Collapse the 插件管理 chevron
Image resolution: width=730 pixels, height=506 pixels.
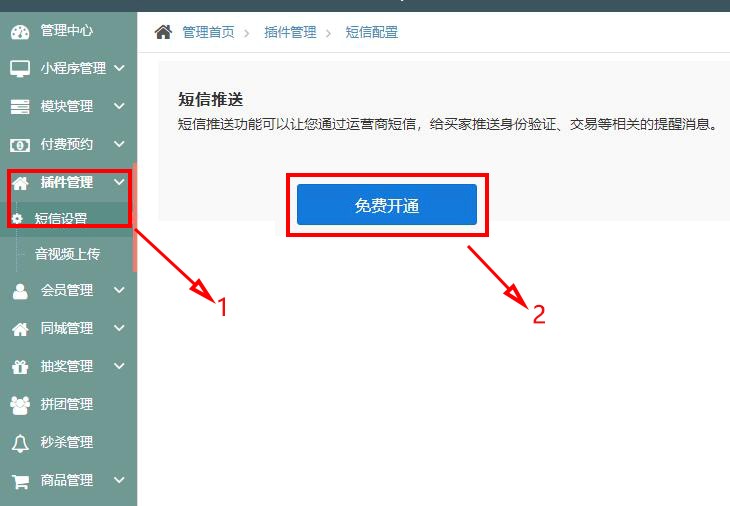(119, 182)
